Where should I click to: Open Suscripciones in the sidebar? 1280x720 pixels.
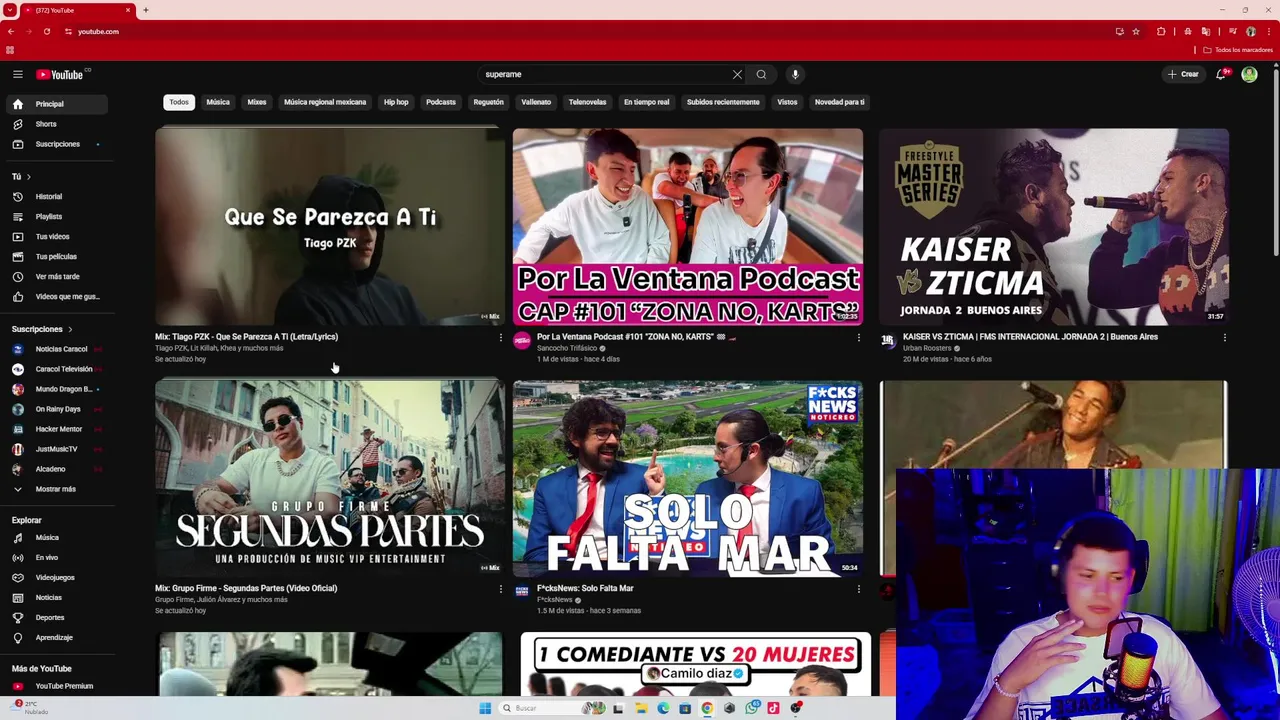[57, 144]
